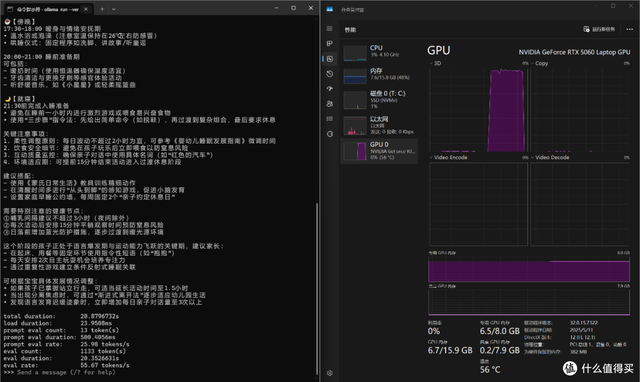Open terminal new-tab profile dropdown arrow

[x=113, y=9]
